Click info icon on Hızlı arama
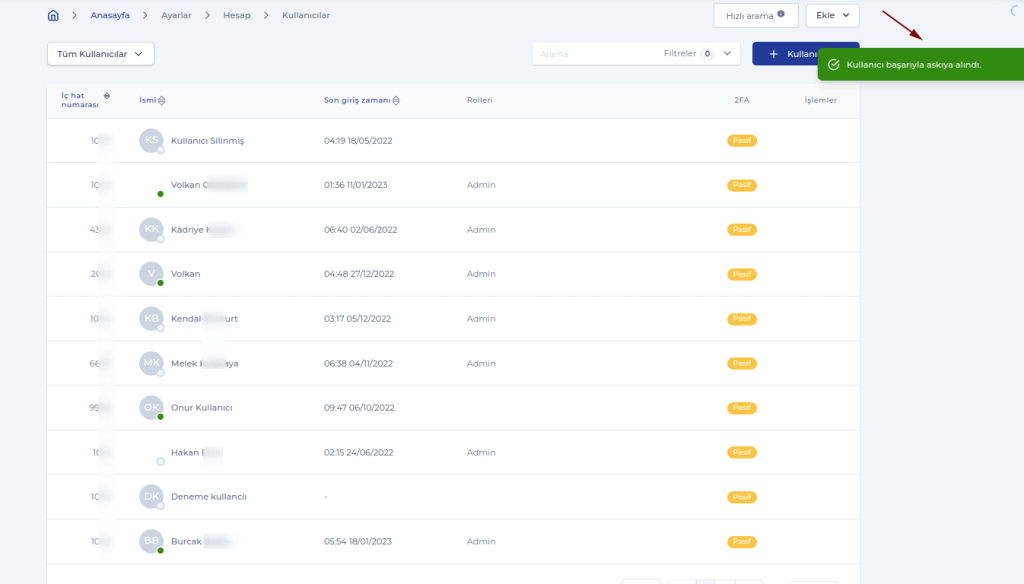Screen dimensions: 1024x584 point(781,14)
